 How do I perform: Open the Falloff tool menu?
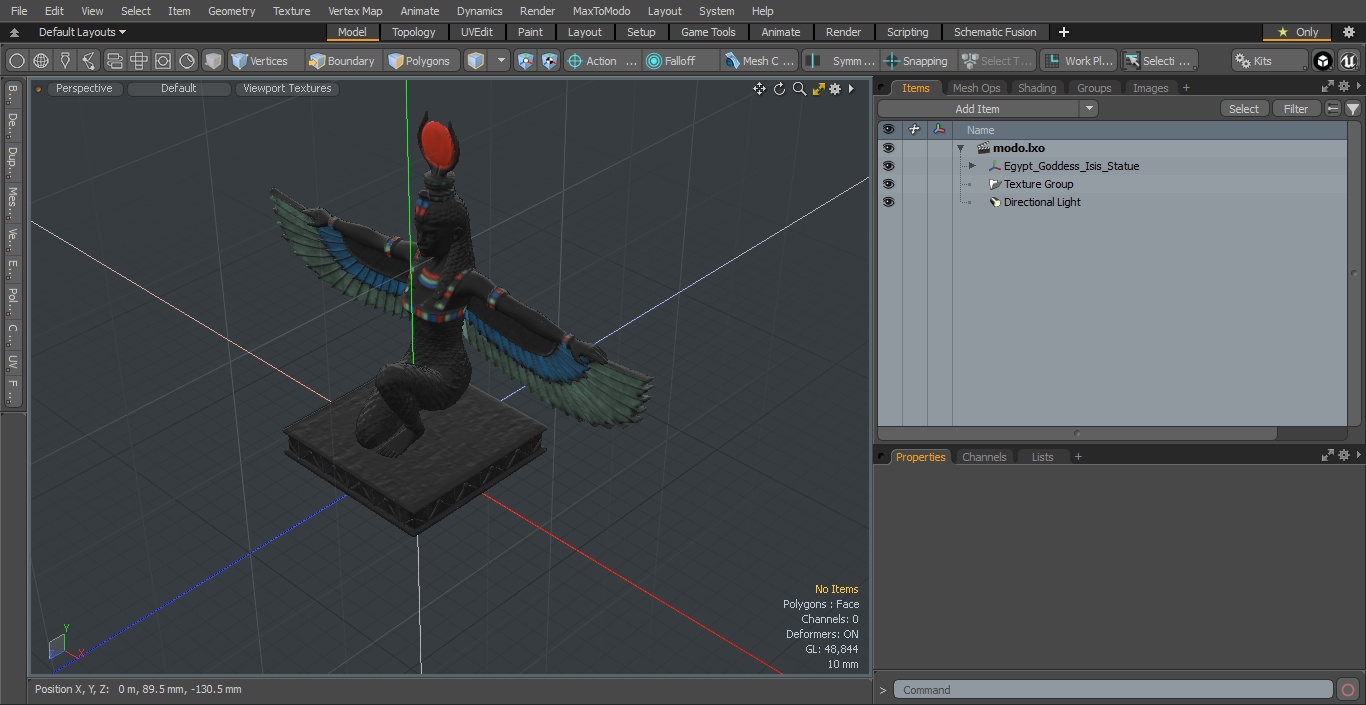click(681, 61)
